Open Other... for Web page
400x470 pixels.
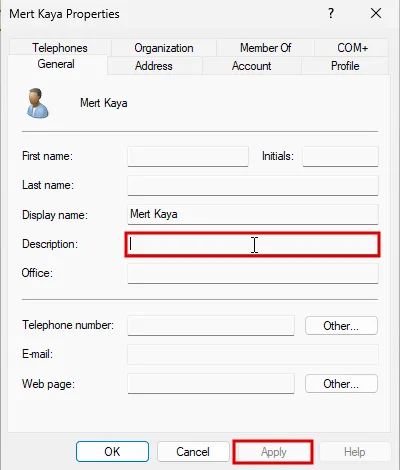click(341, 384)
